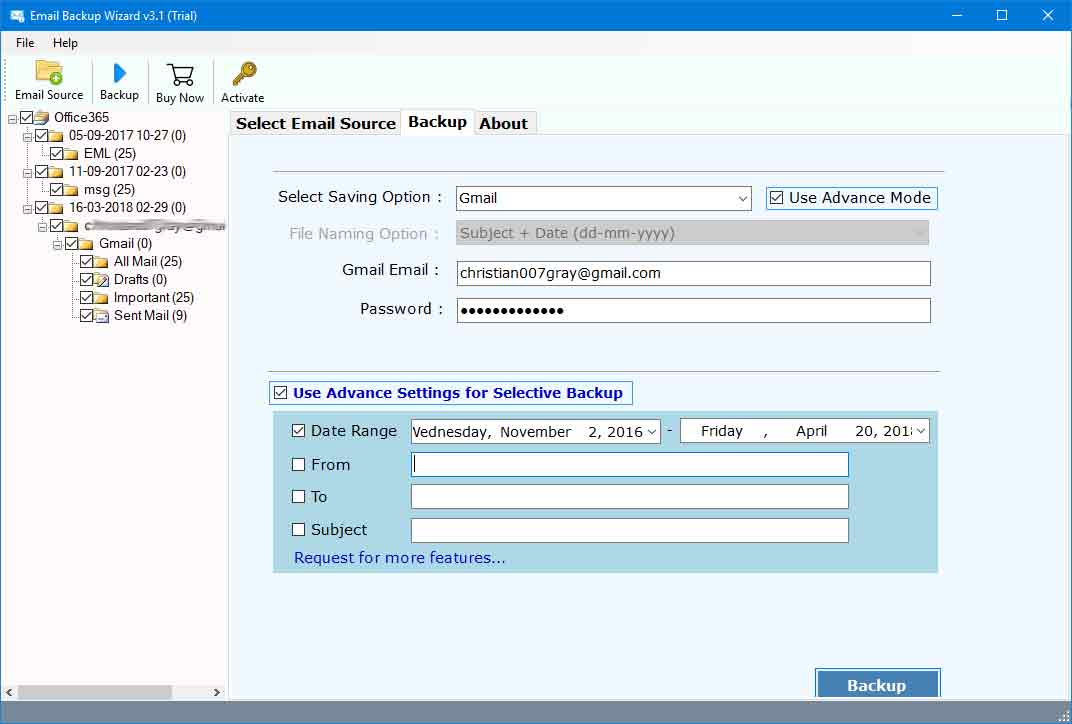
Task: Click the msg (25) folder icon
Action: pyautogui.click(x=71, y=190)
